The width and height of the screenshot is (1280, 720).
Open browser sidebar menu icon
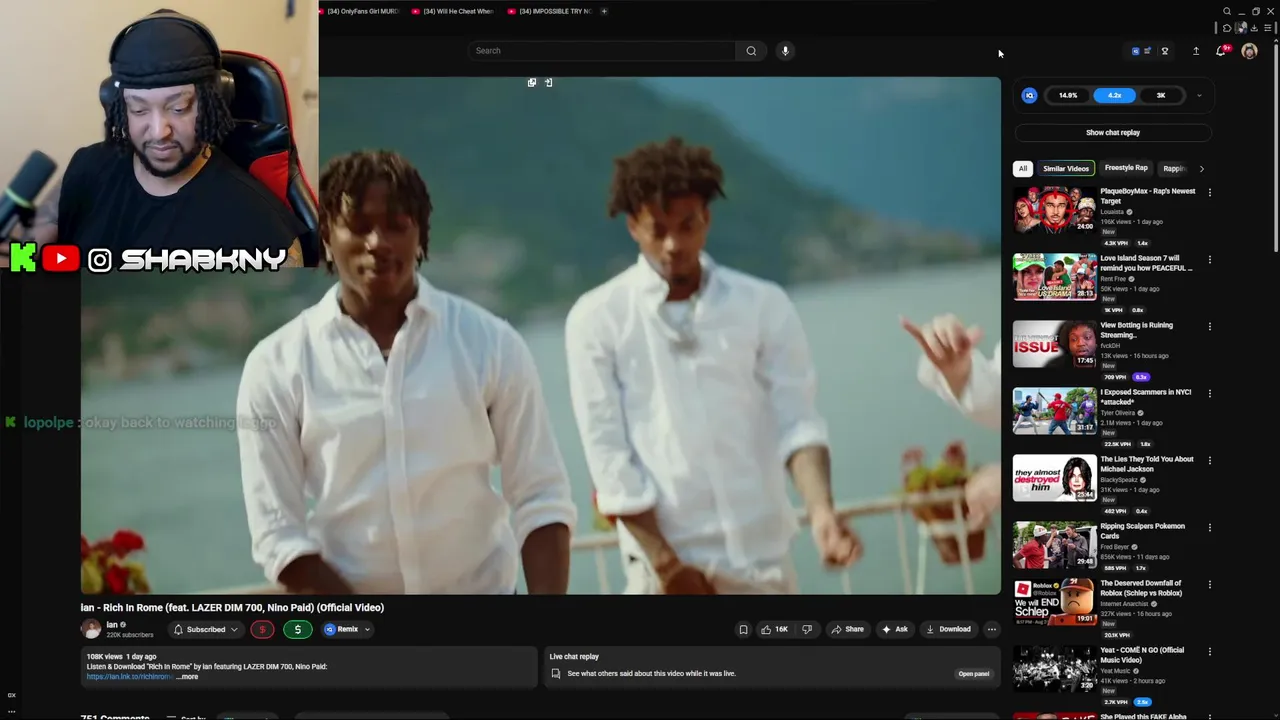1267,28
